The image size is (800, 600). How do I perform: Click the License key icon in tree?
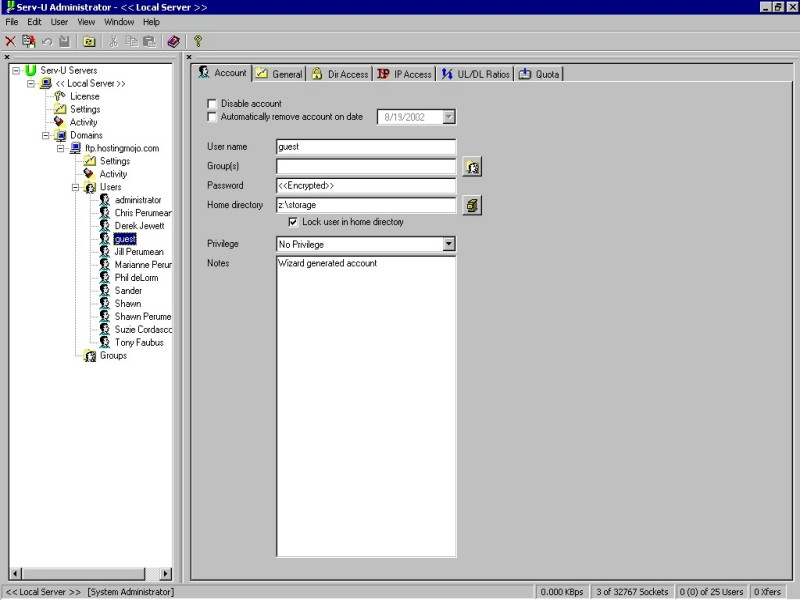coord(60,97)
